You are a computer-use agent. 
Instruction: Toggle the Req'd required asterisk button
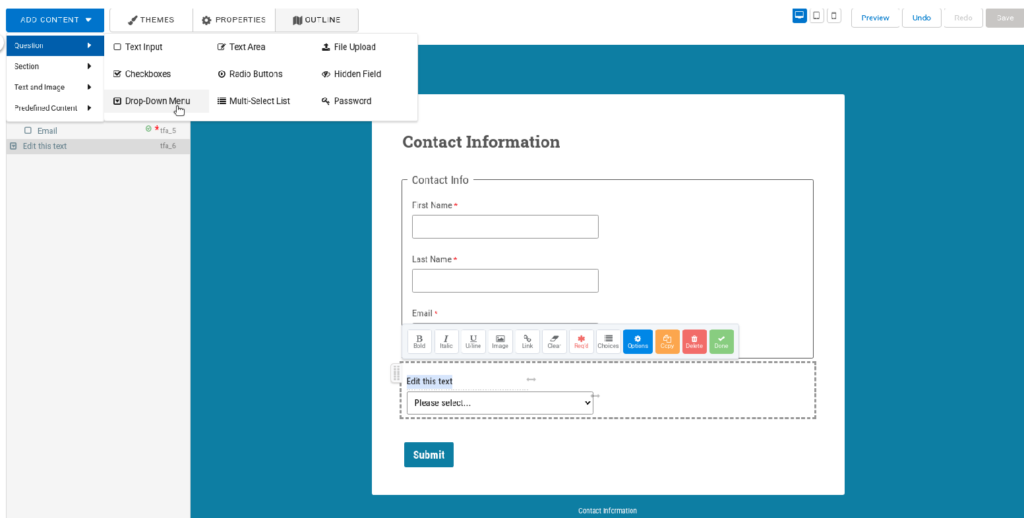[x=581, y=341]
